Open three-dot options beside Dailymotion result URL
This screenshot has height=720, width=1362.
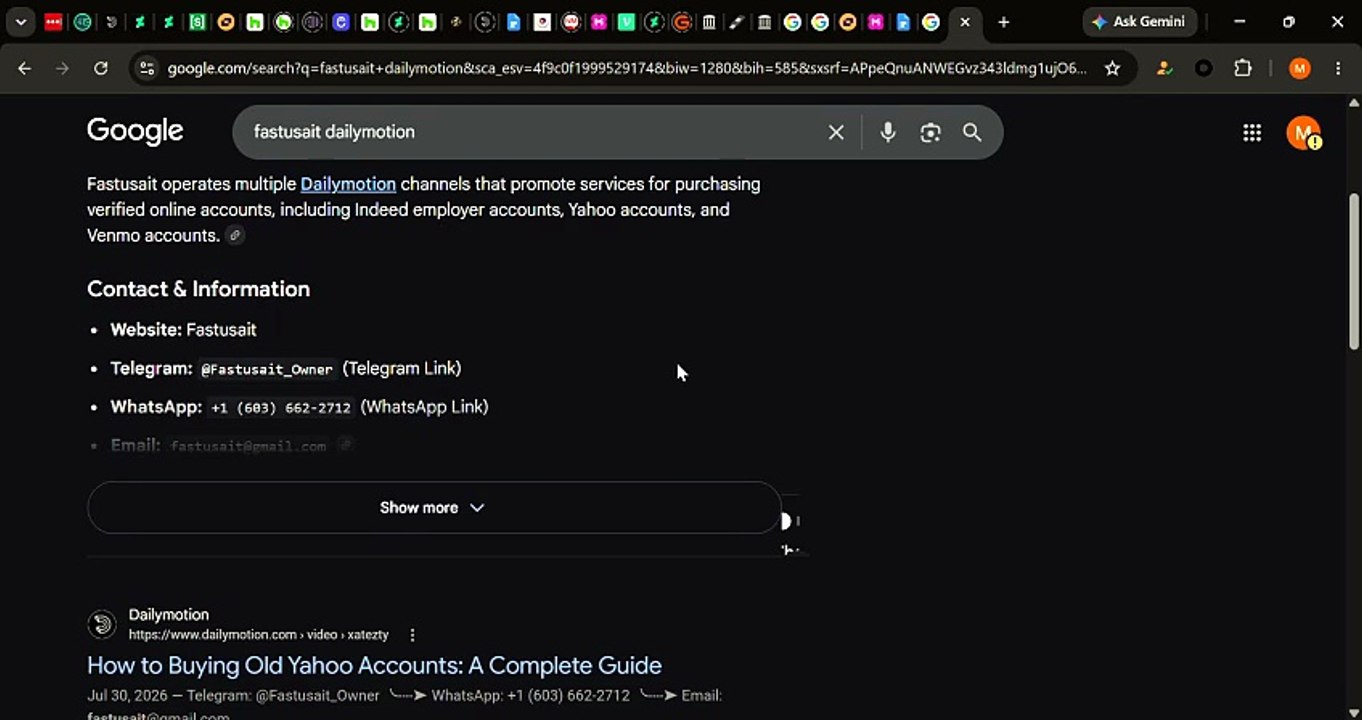tap(412, 635)
